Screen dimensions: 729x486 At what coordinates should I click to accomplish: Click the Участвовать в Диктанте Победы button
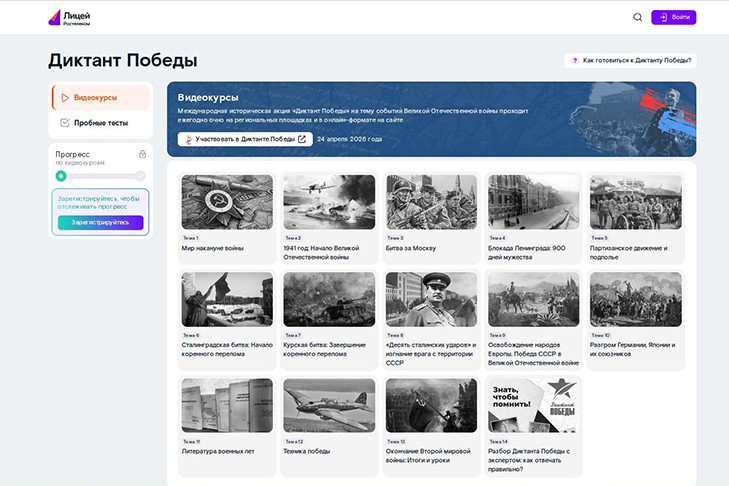(245, 139)
